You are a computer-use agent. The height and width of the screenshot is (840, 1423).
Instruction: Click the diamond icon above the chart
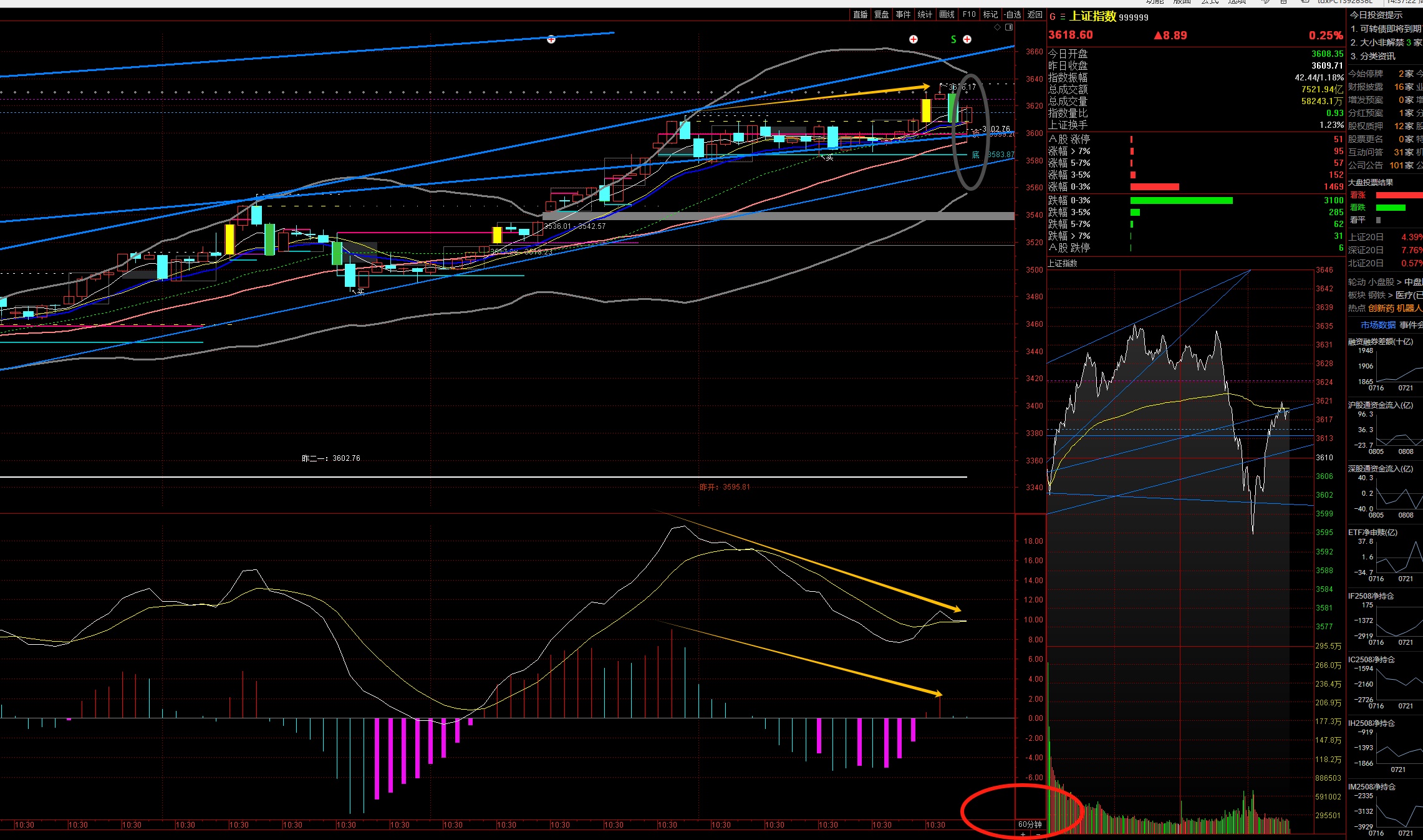(998, 27)
